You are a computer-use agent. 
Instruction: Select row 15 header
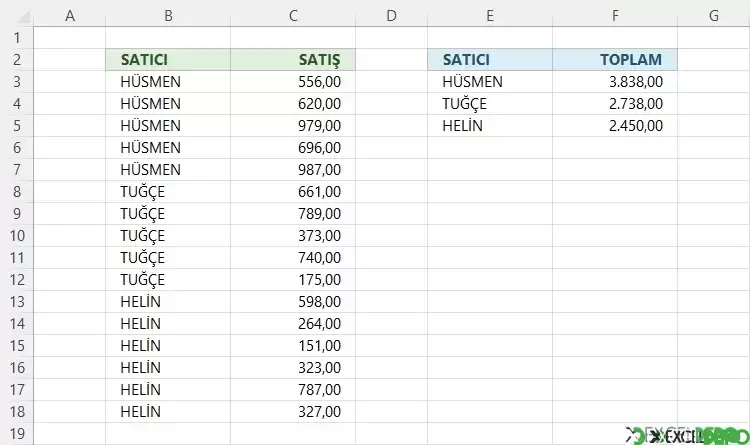click(x=17, y=346)
